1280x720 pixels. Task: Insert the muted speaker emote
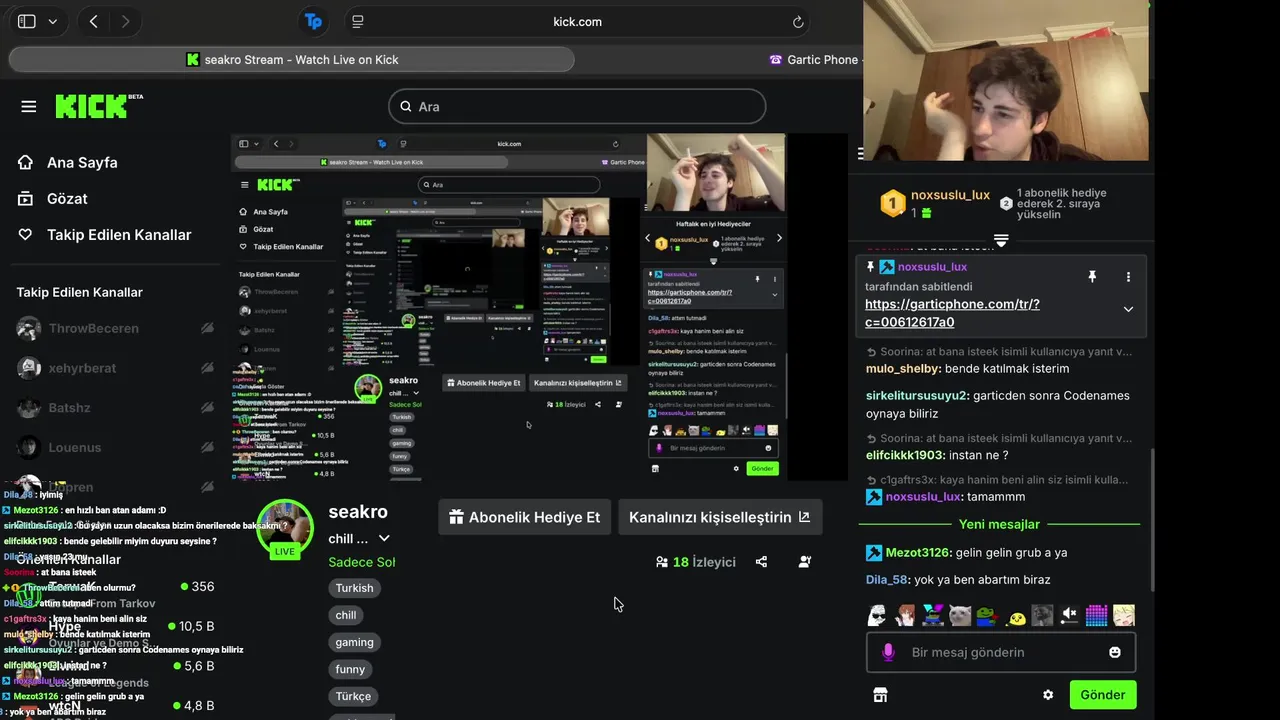coord(1069,615)
